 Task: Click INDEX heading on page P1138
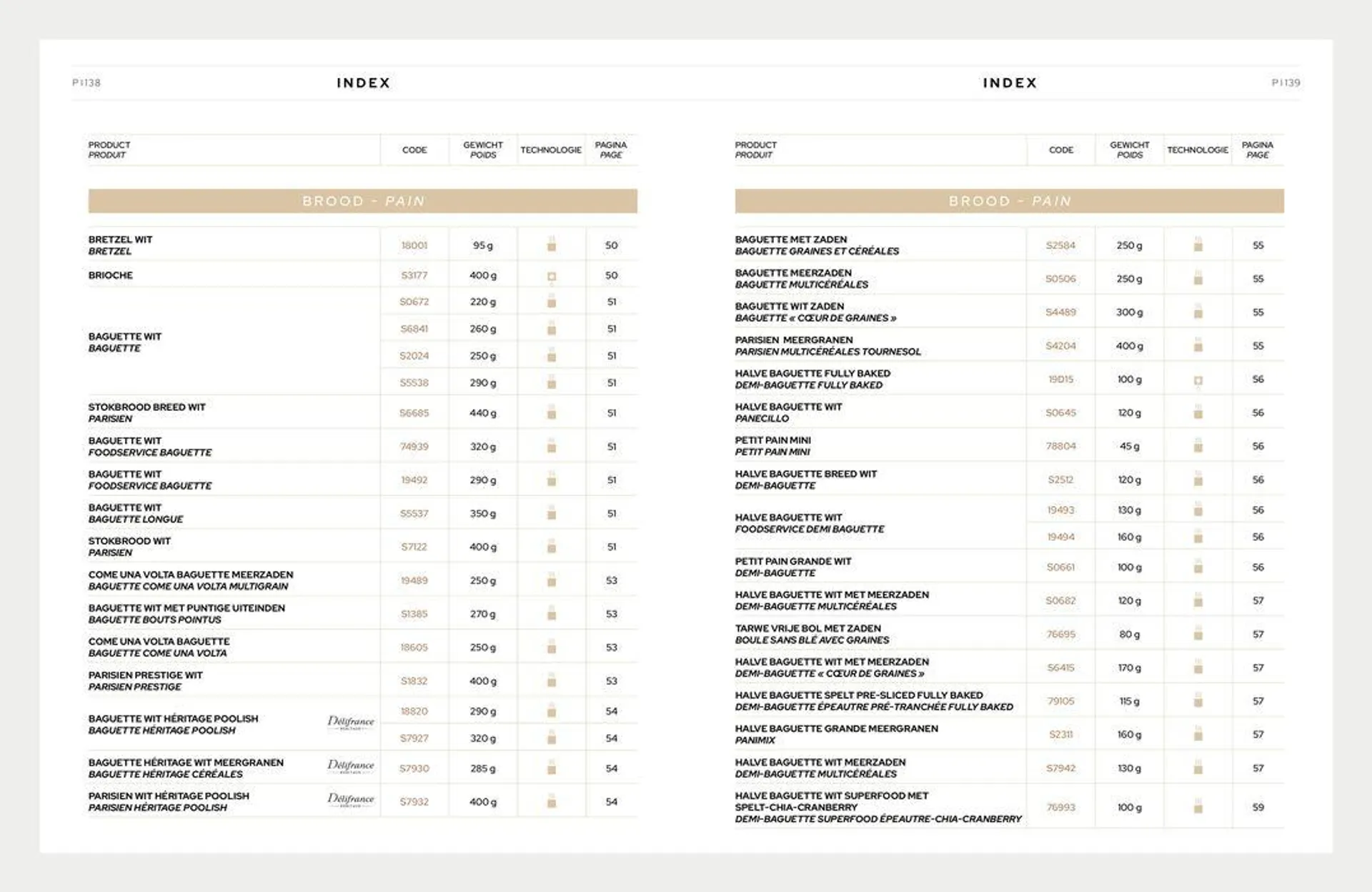click(364, 83)
